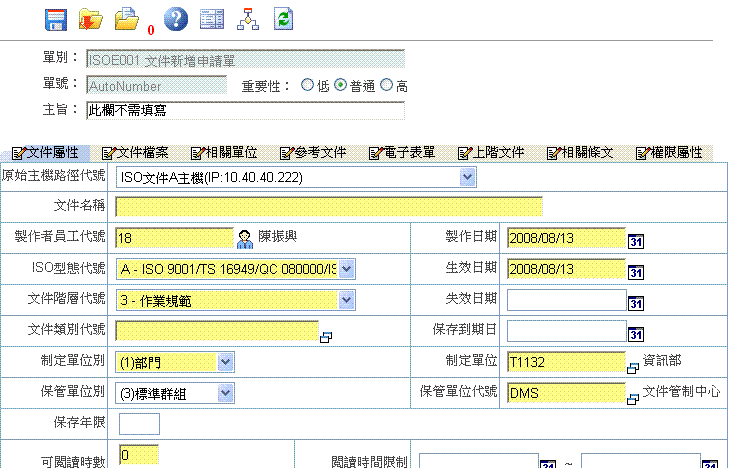Screen dimensions: 731x468
Task: Click the employee lookup person icon
Action: click(244, 238)
